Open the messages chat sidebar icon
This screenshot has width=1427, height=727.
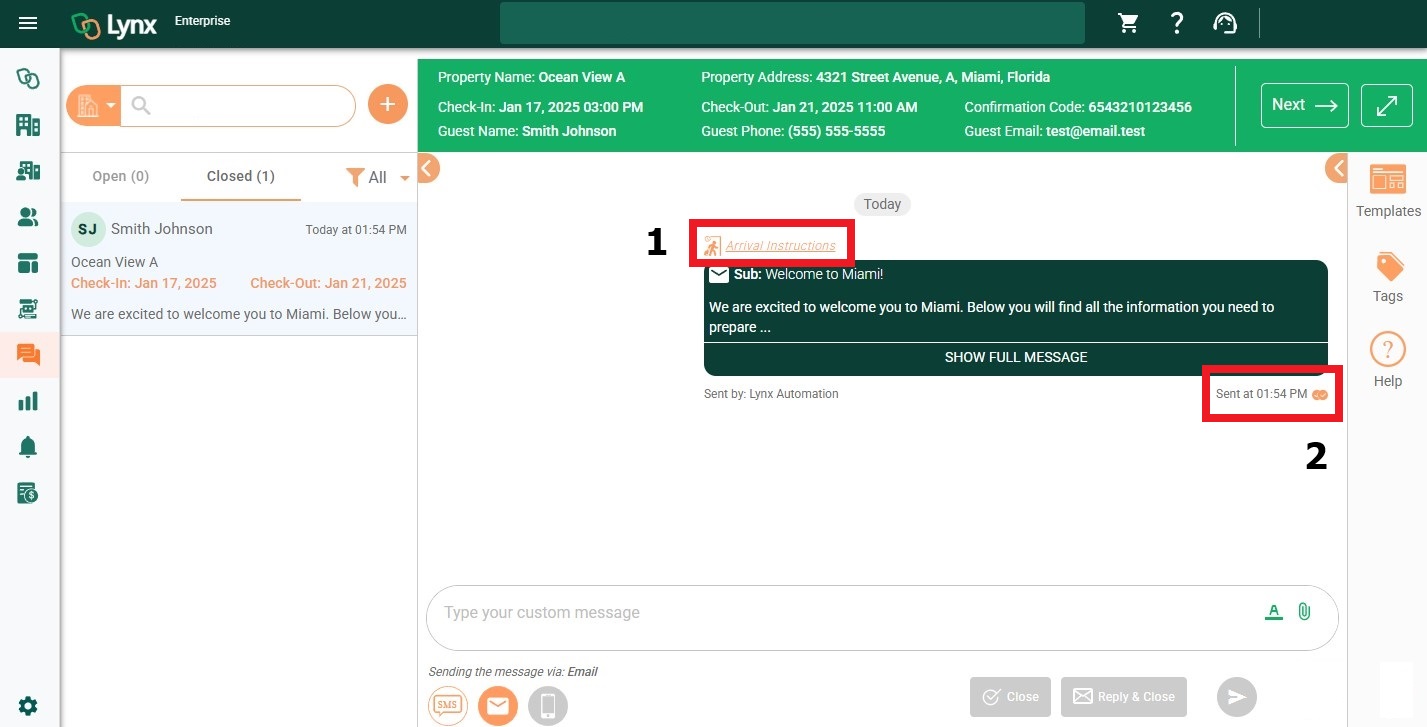(28, 354)
